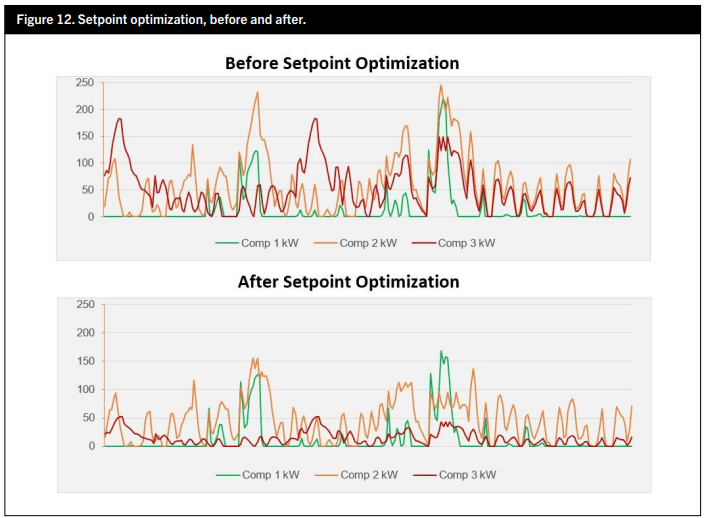Toggle Comp 2 kW legend in Before chart

368,243
